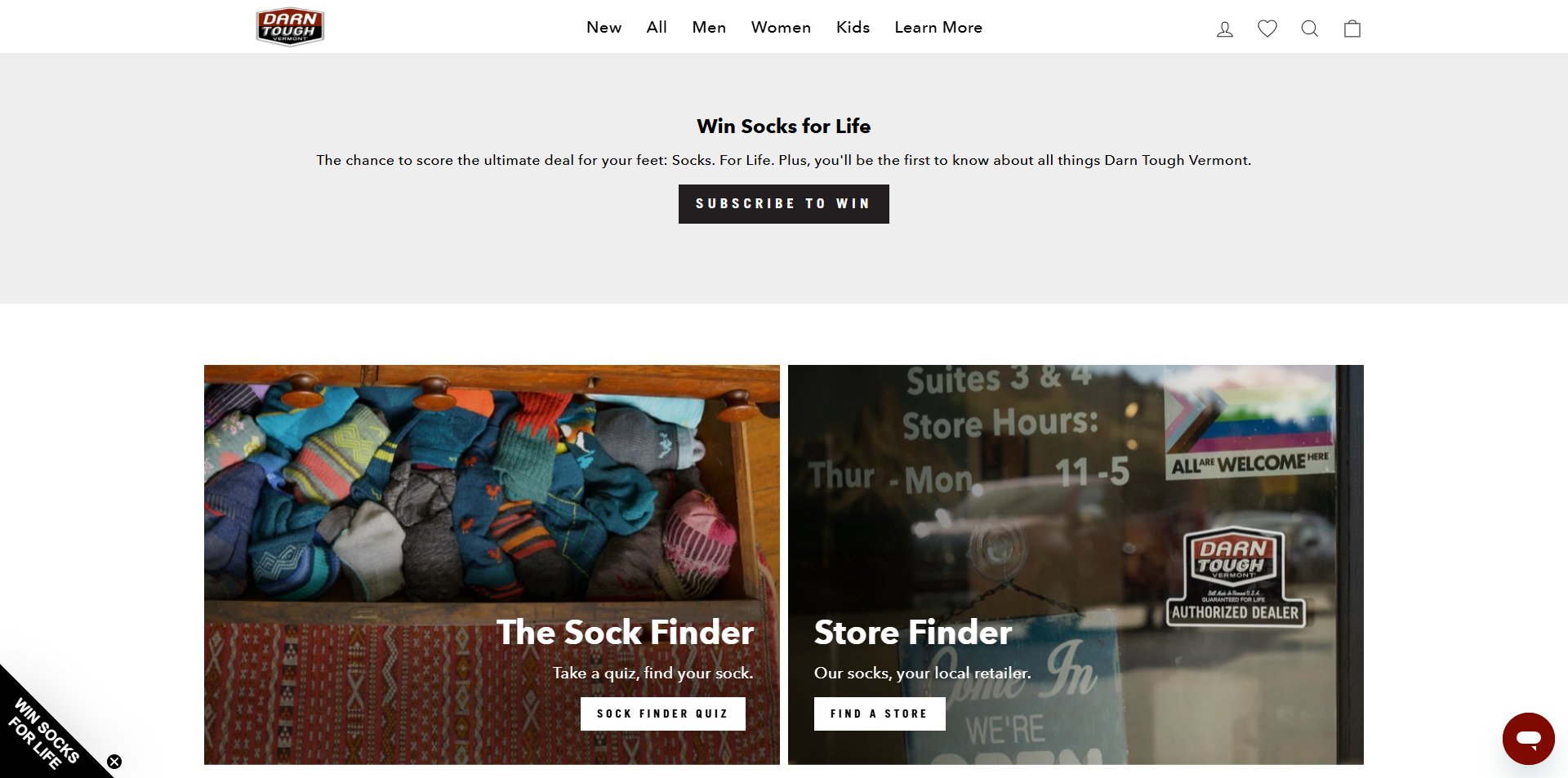Click the sock drawer photo
This screenshot has width=1568, height=778.
pos(490,490)
